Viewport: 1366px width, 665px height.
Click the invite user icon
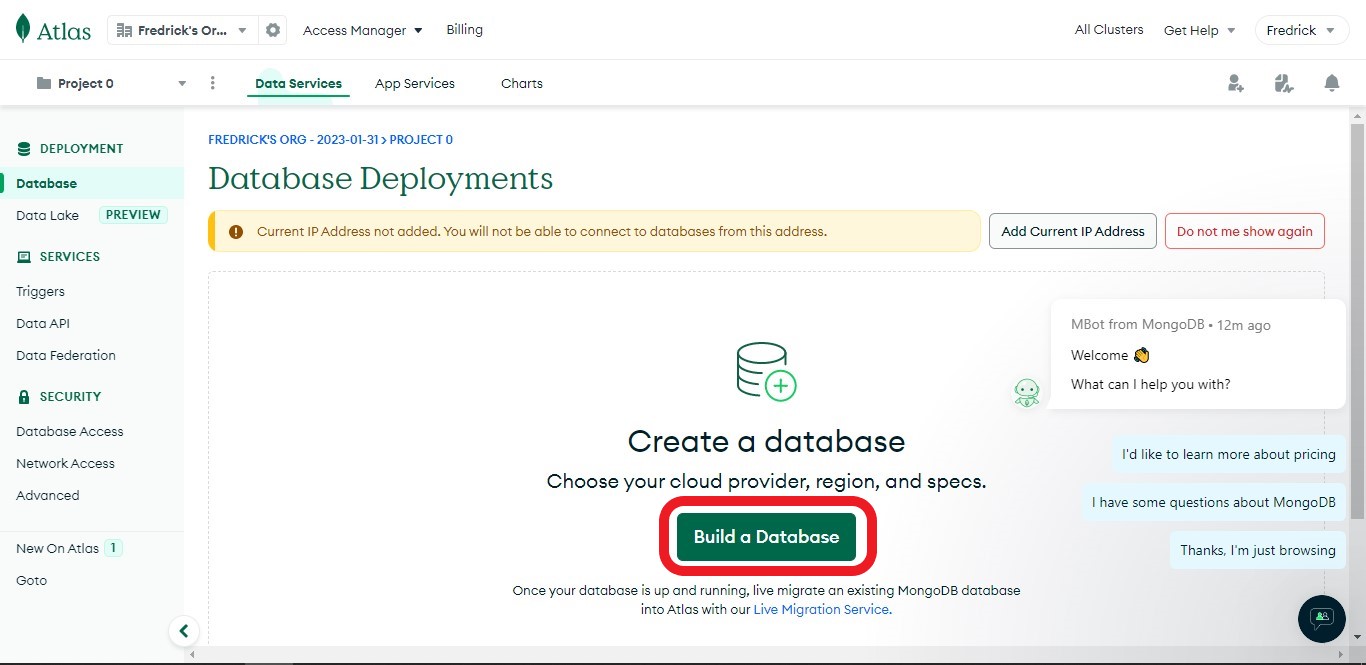1236,83
